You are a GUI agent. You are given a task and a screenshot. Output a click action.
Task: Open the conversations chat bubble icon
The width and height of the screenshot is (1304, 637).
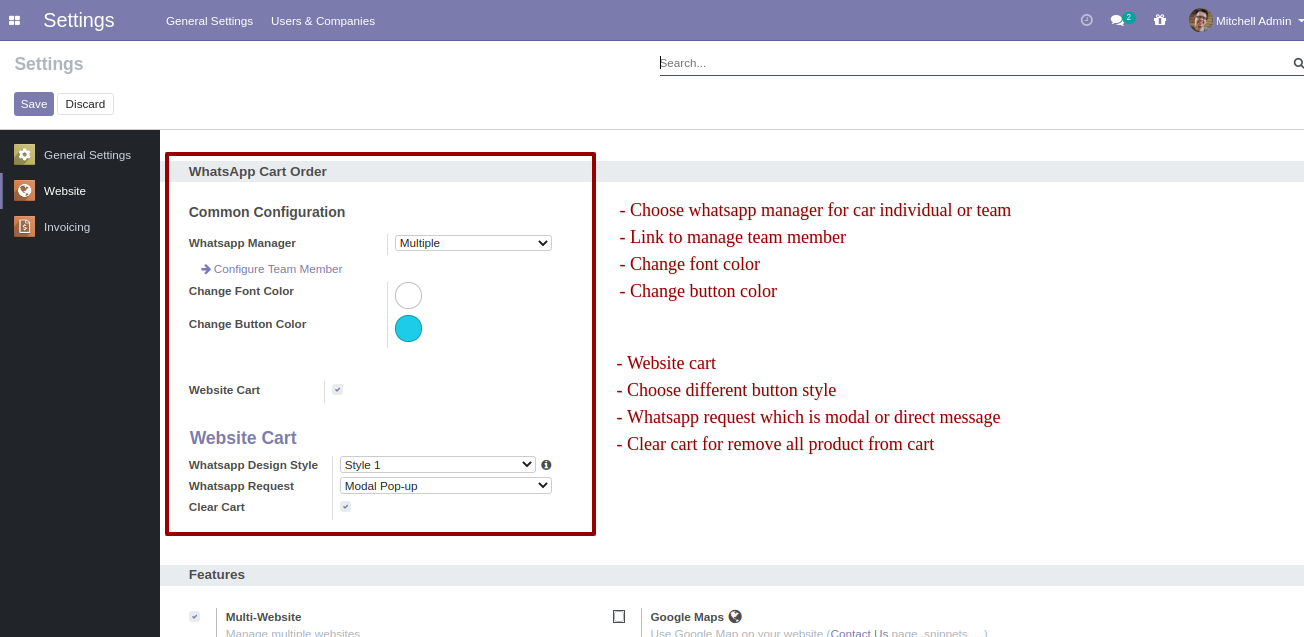point(1118,20)
